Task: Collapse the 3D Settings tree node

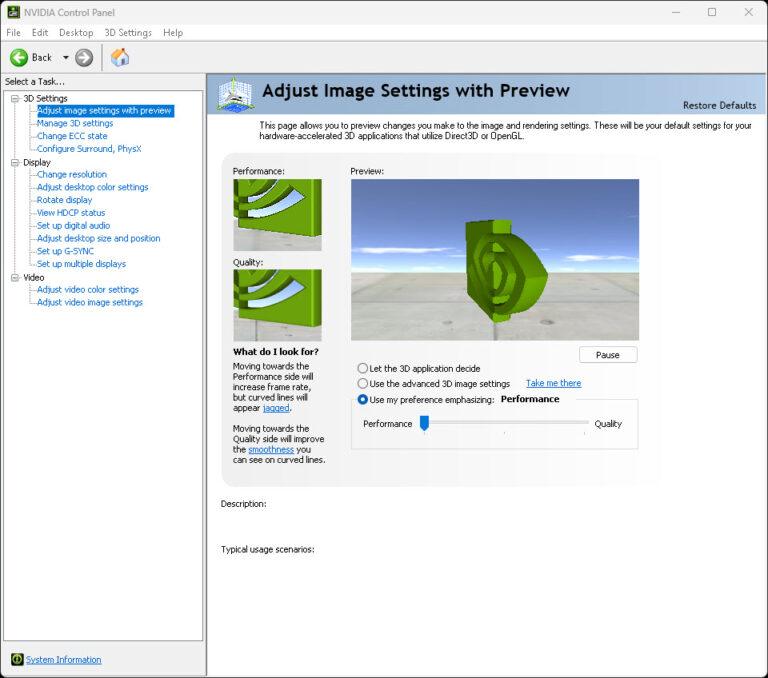Action: coord(15,98)
